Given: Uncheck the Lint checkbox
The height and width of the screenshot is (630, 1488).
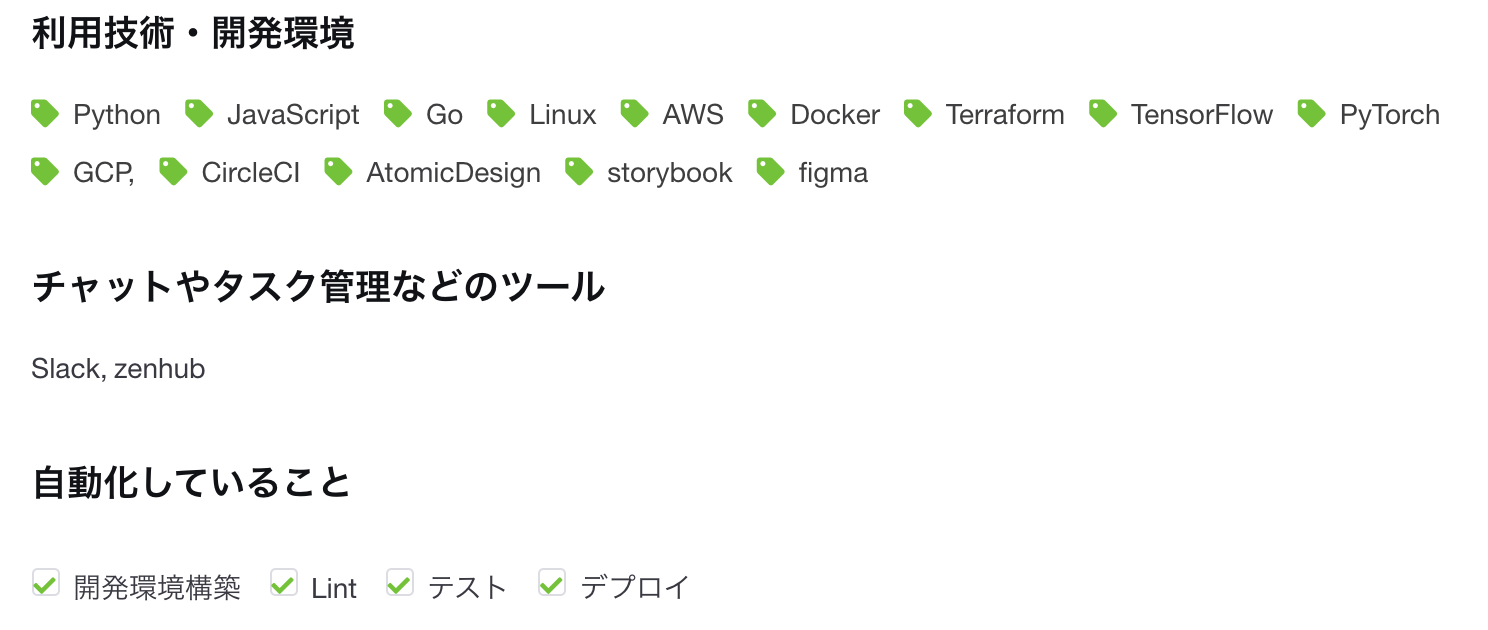Looking at the screenshot, I should point(283,582).
